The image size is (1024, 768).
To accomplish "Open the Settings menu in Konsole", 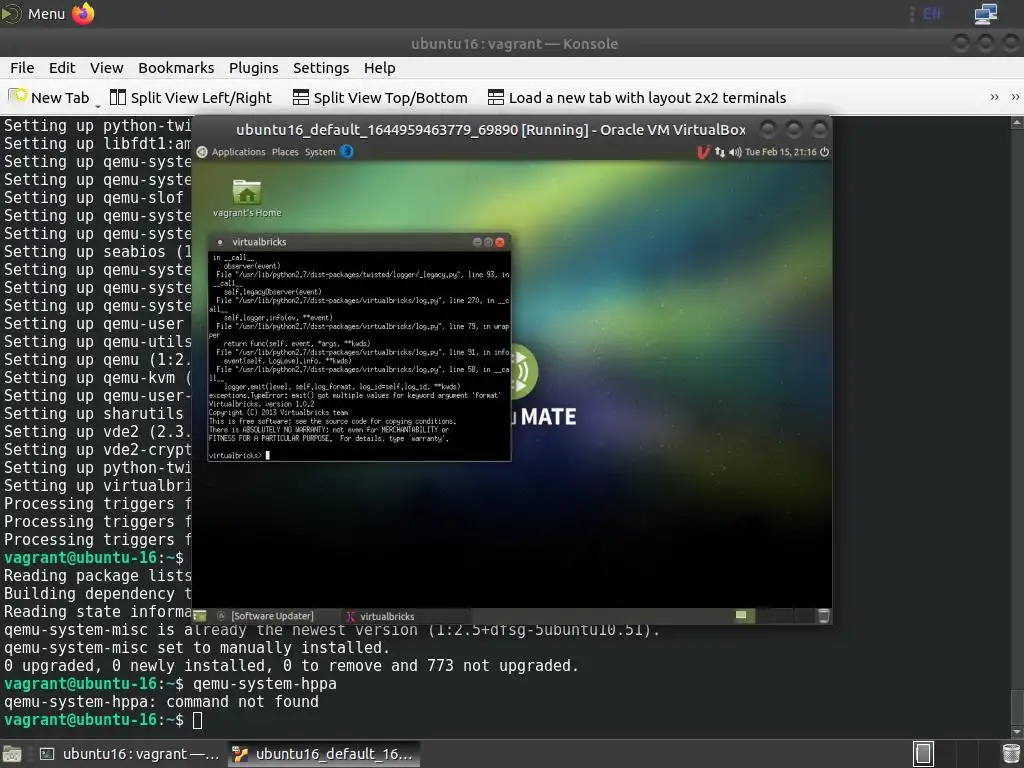I will (321, 68).
